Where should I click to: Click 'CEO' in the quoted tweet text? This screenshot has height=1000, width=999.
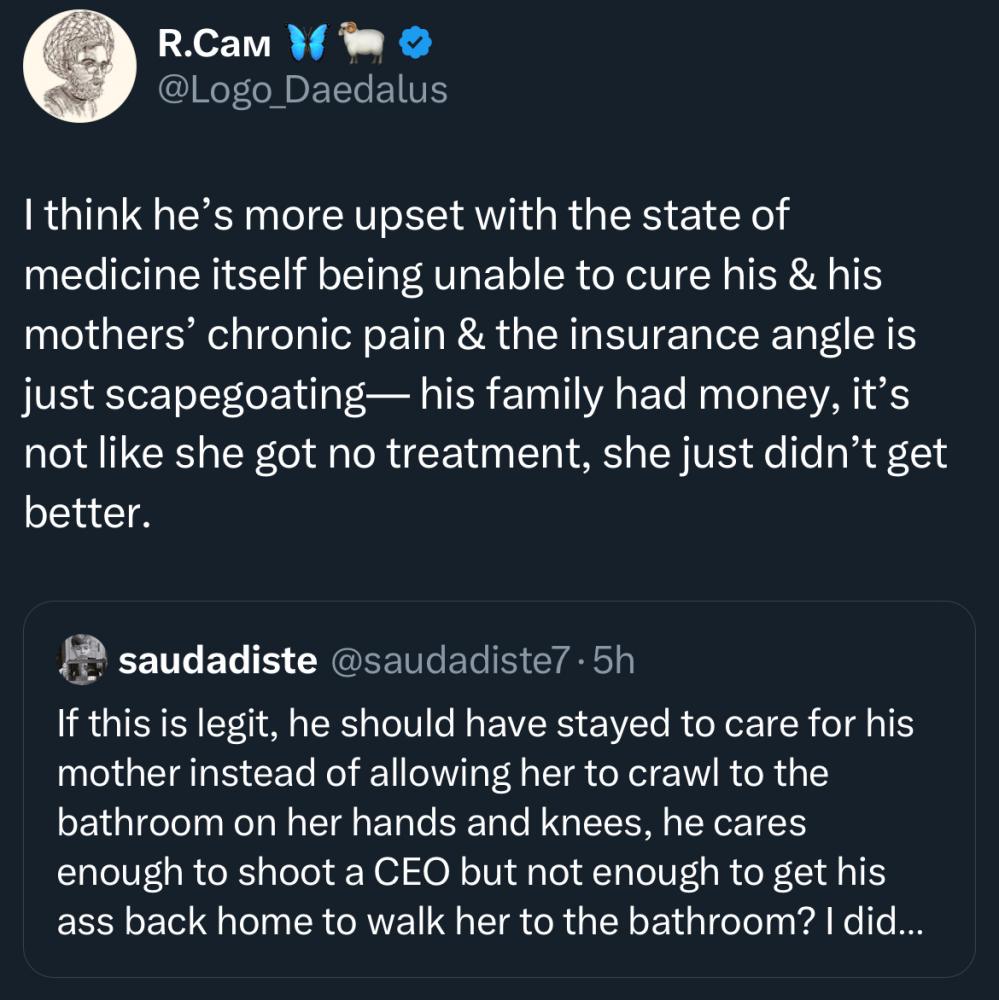tap(411, 872)
